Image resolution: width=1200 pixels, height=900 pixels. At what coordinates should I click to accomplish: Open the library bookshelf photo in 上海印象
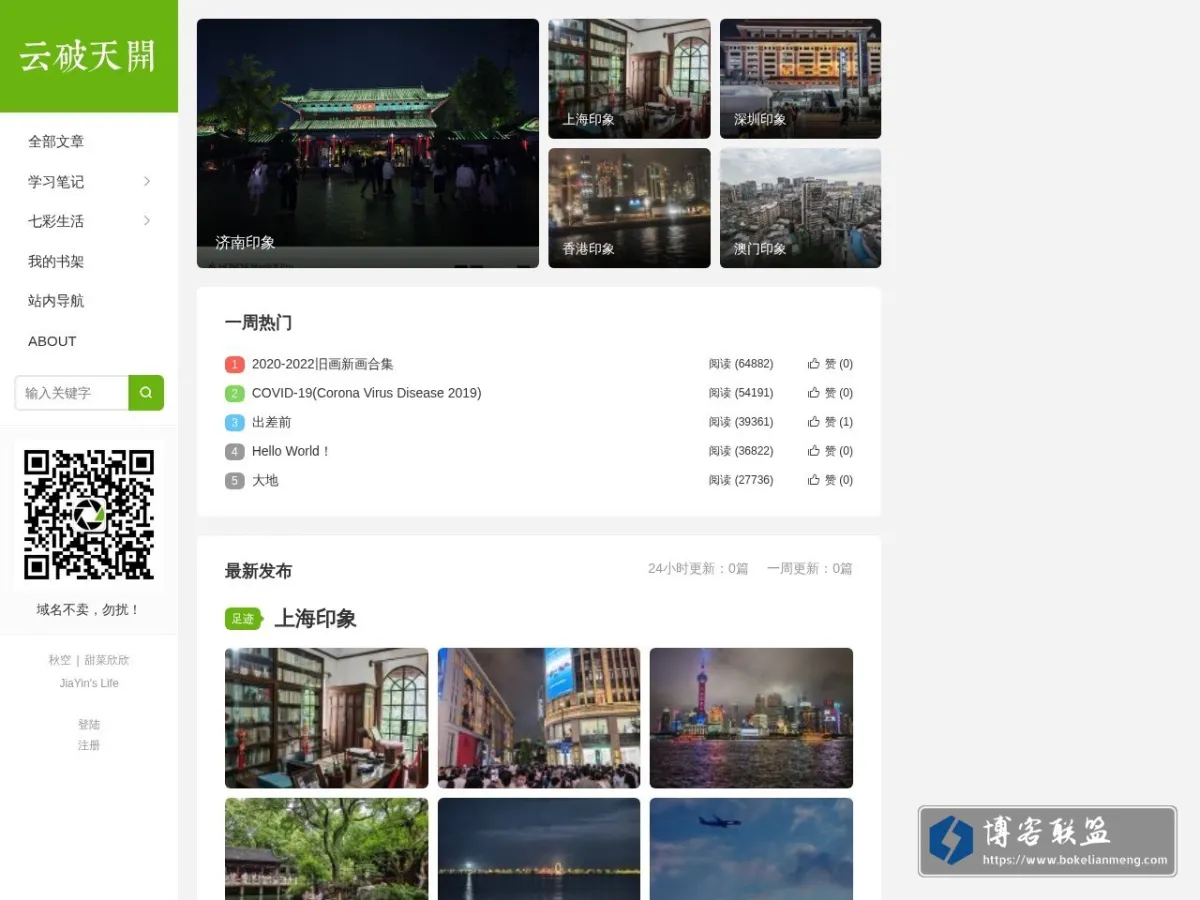pyautogui.click(x=327, y=718)
